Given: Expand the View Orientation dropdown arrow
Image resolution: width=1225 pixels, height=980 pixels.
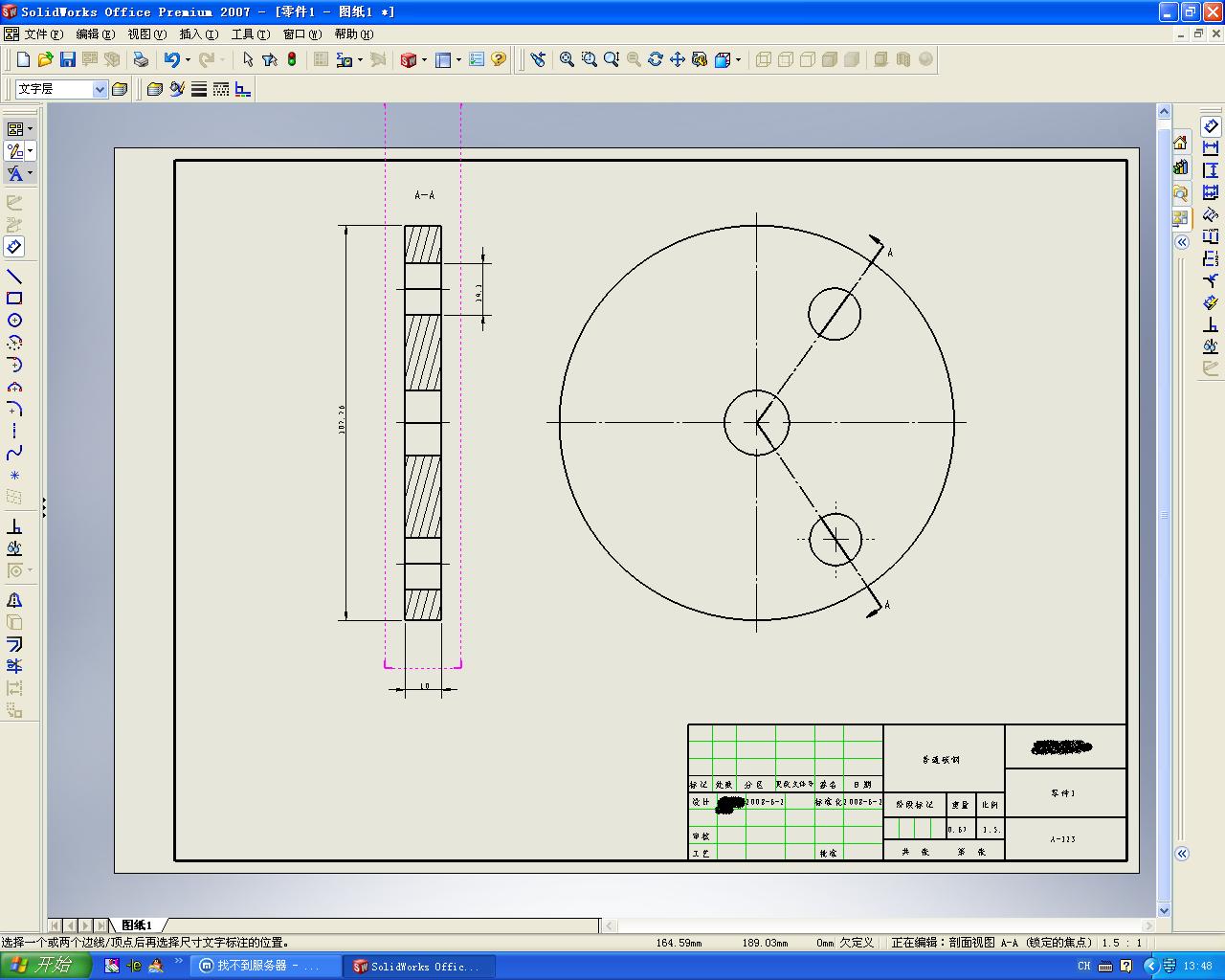Looking at the screenshot, I should pos(738,59).
